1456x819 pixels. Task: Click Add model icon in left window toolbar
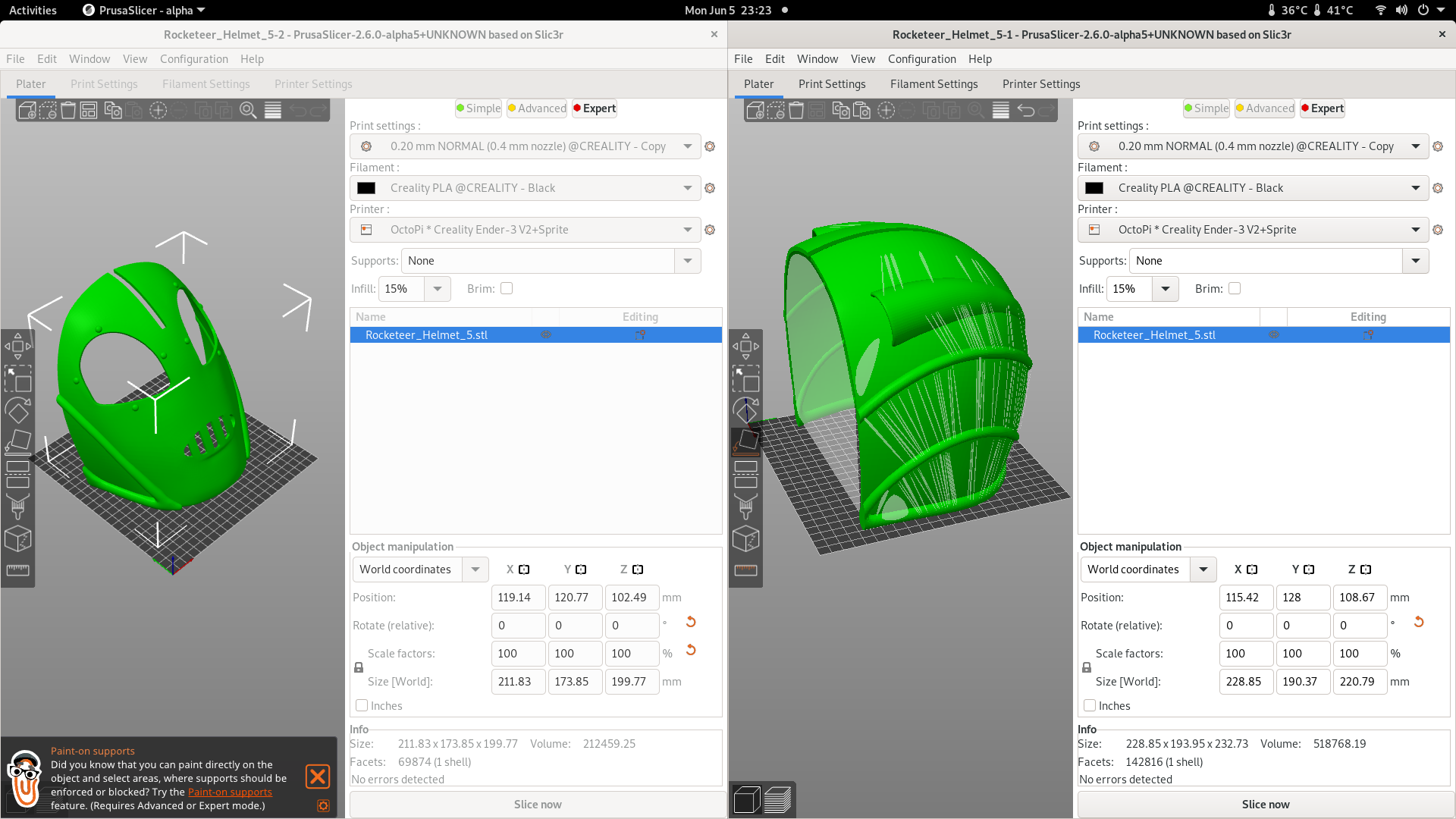[27, 111]
